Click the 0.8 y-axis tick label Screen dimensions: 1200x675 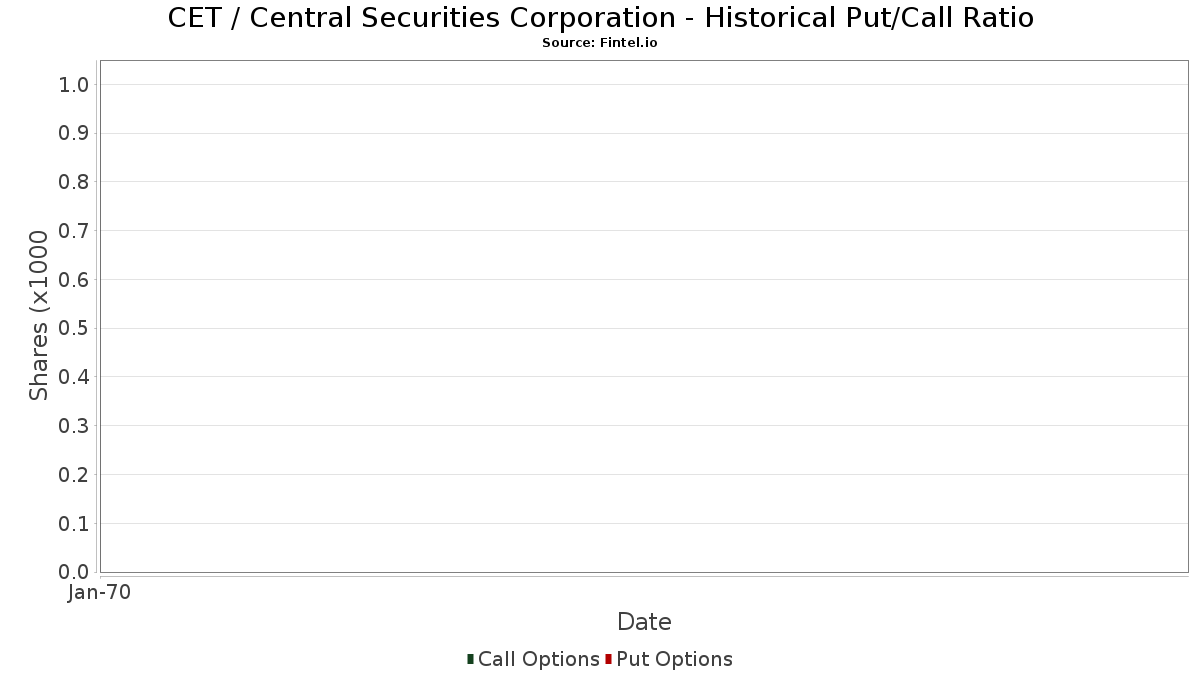pos(74,182)
